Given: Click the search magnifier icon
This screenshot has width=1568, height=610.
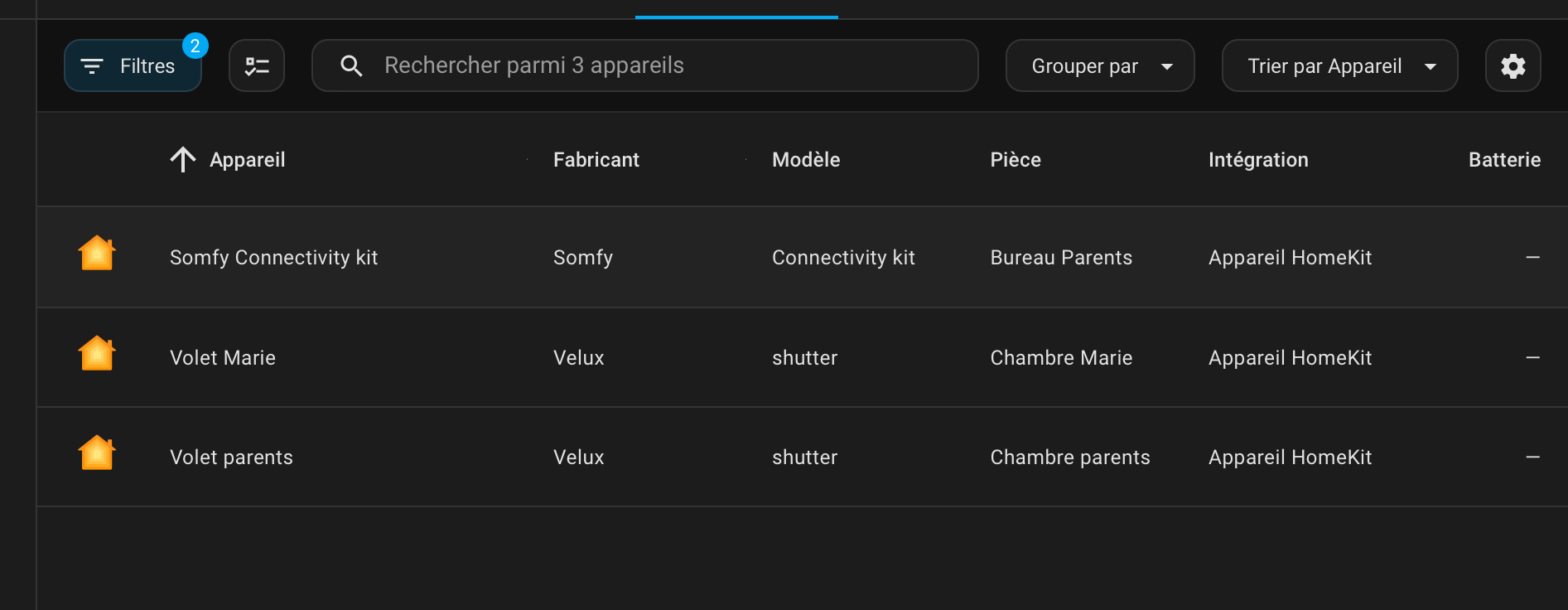Looking at the screenshot, I should (352, 66).
